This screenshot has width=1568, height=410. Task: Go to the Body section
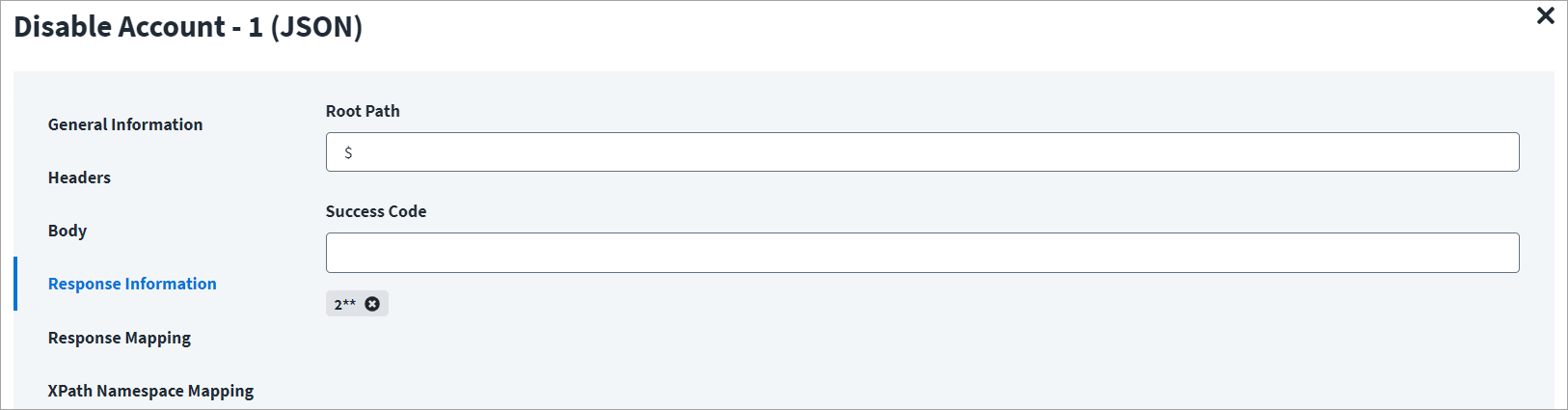click(68, 231)
